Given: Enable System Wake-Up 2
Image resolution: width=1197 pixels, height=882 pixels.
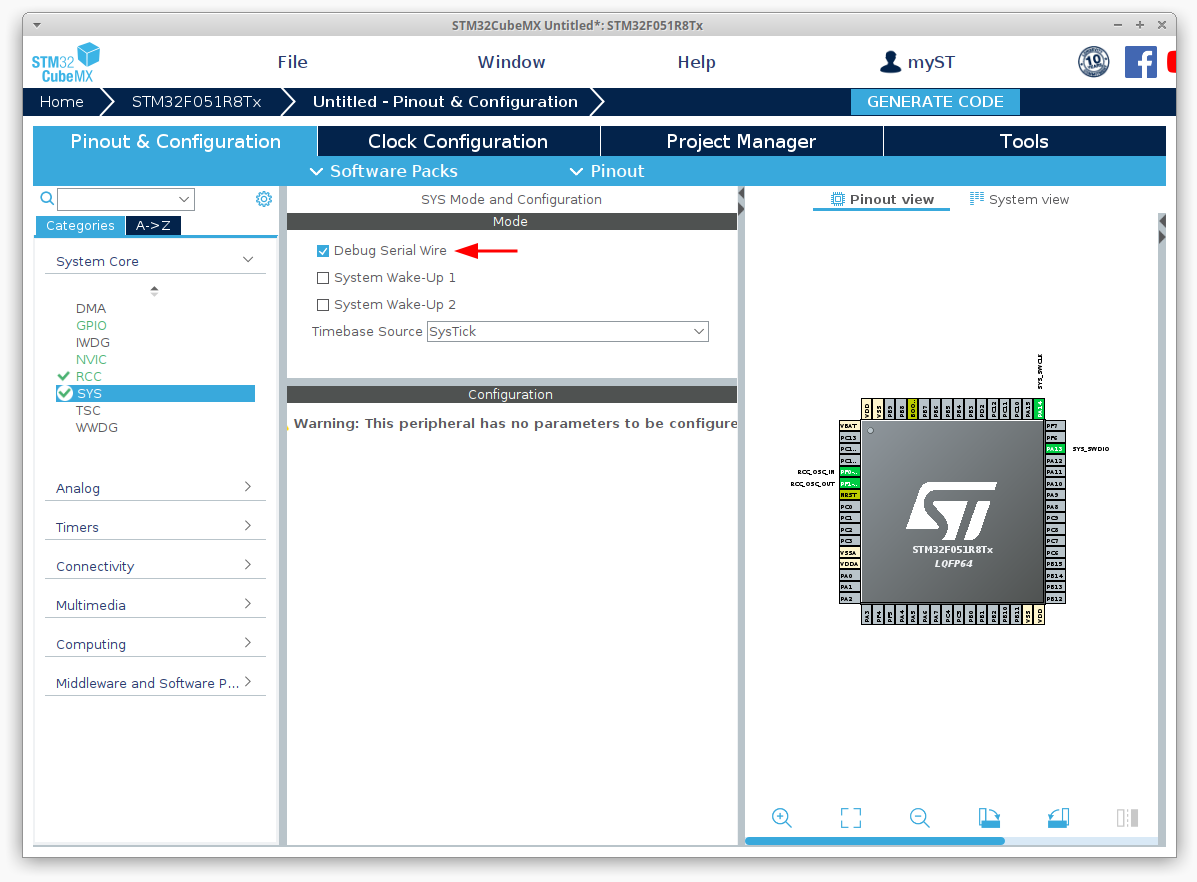Looking at the screenshot, I should coord(323,304).
